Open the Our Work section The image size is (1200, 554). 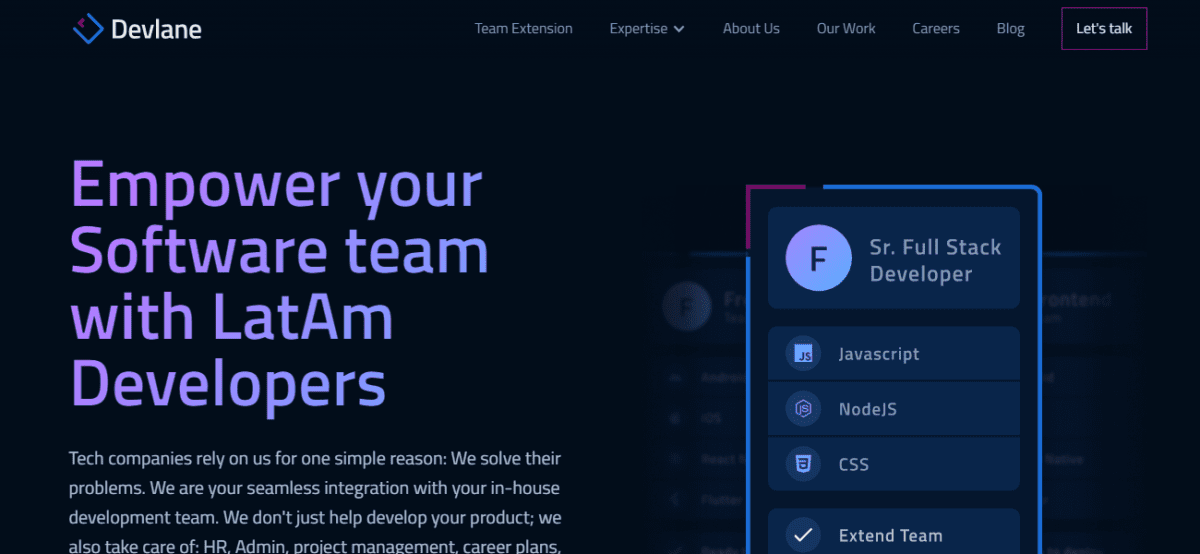(846, 28)
